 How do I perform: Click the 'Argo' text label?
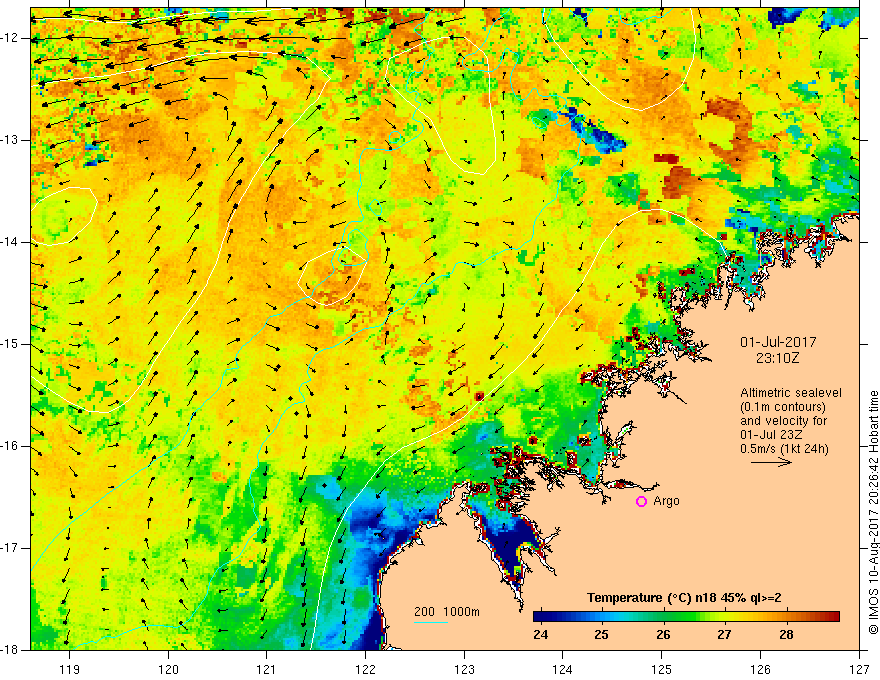point(665,501)
